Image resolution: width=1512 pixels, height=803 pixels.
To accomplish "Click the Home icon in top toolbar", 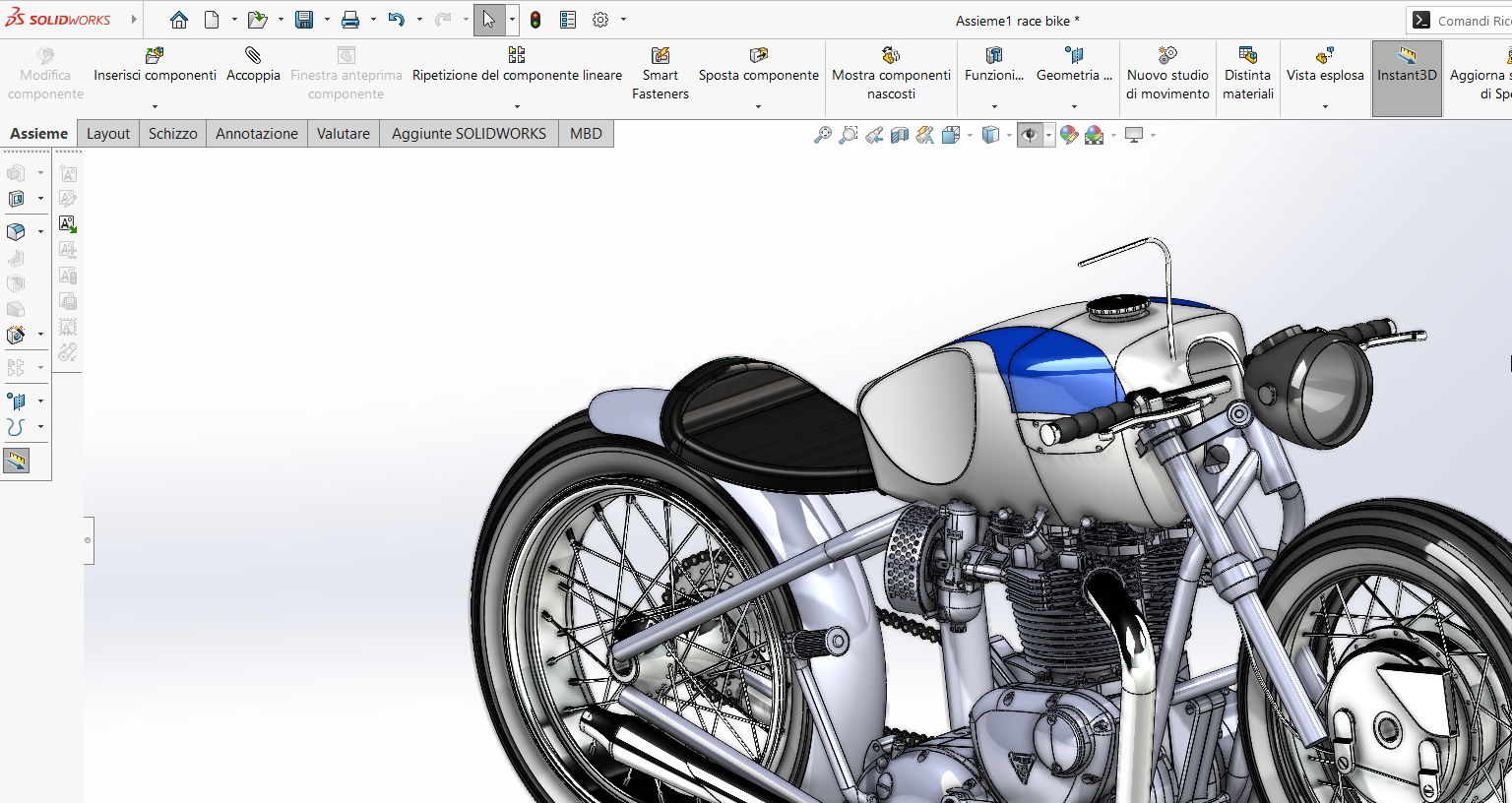I will click(178, 20).
